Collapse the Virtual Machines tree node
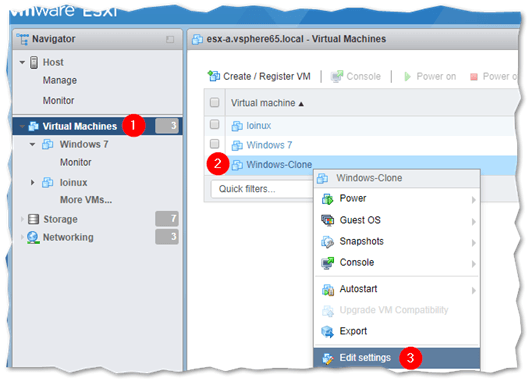 tap(22, 127)
